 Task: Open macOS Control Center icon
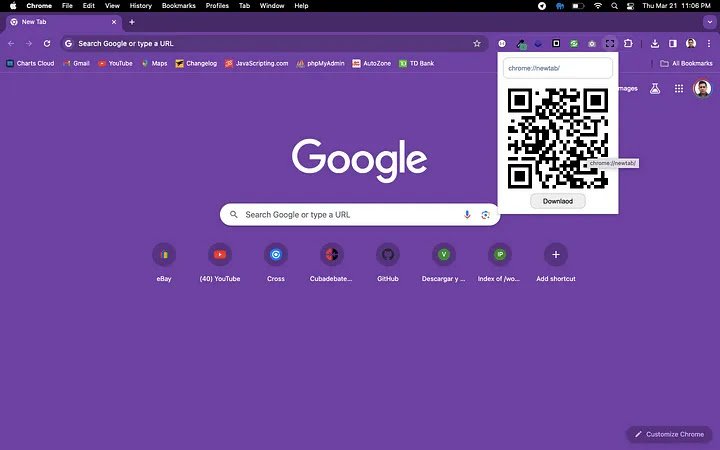tap(630, 6)
